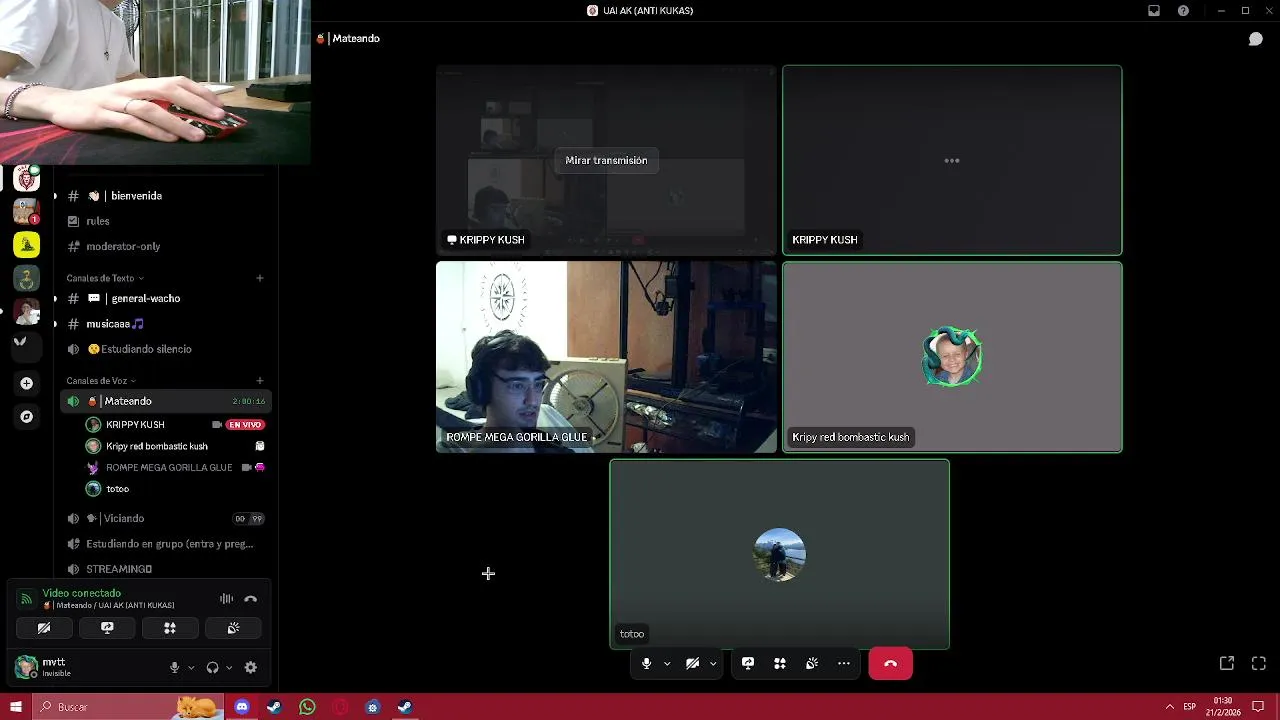Enter full screen mode for the call
The width and height of the screenshot is (1280, 720).
click(1259, 663)
